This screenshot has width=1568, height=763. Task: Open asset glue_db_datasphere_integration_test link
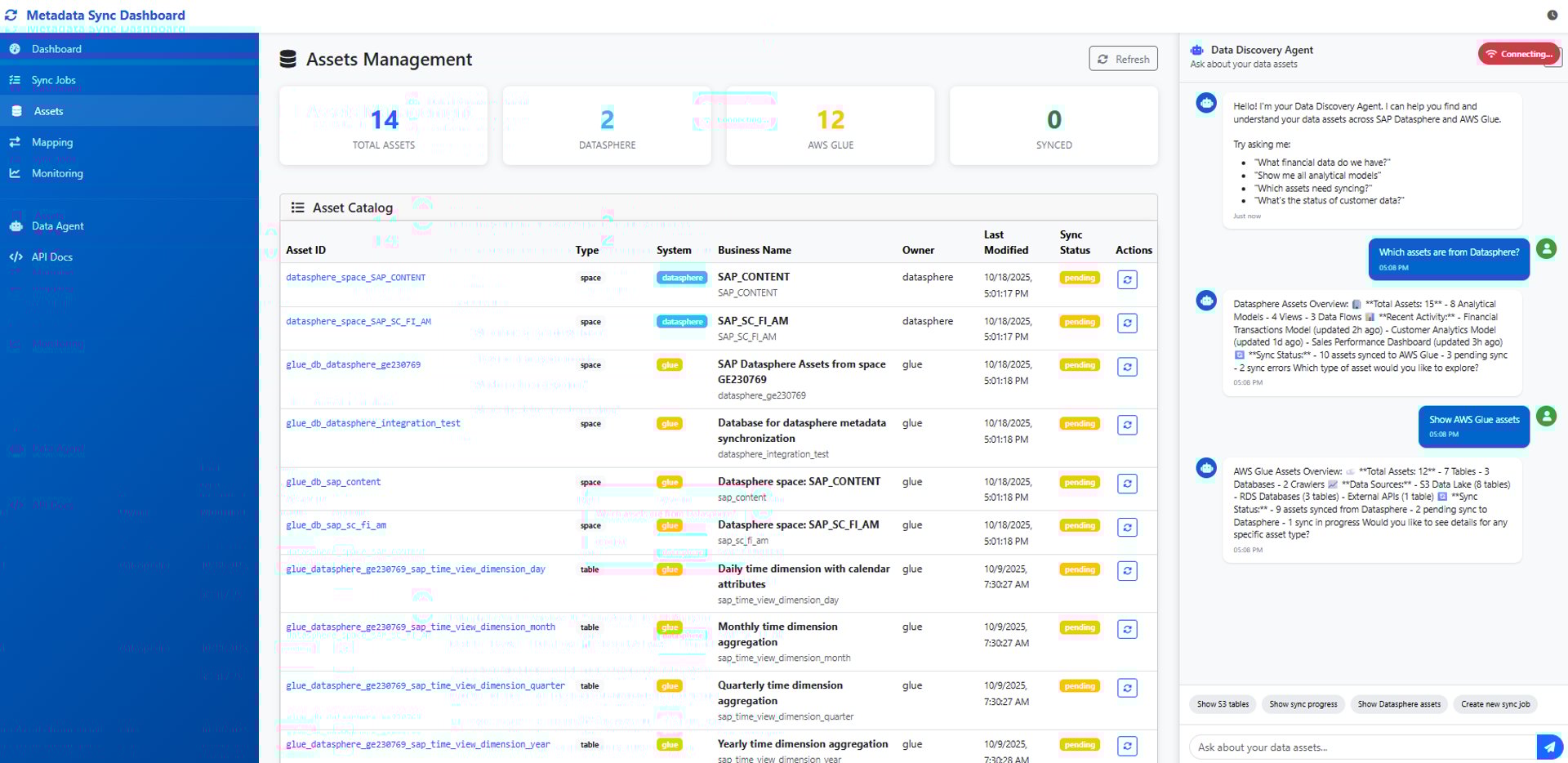coord(373,424)
